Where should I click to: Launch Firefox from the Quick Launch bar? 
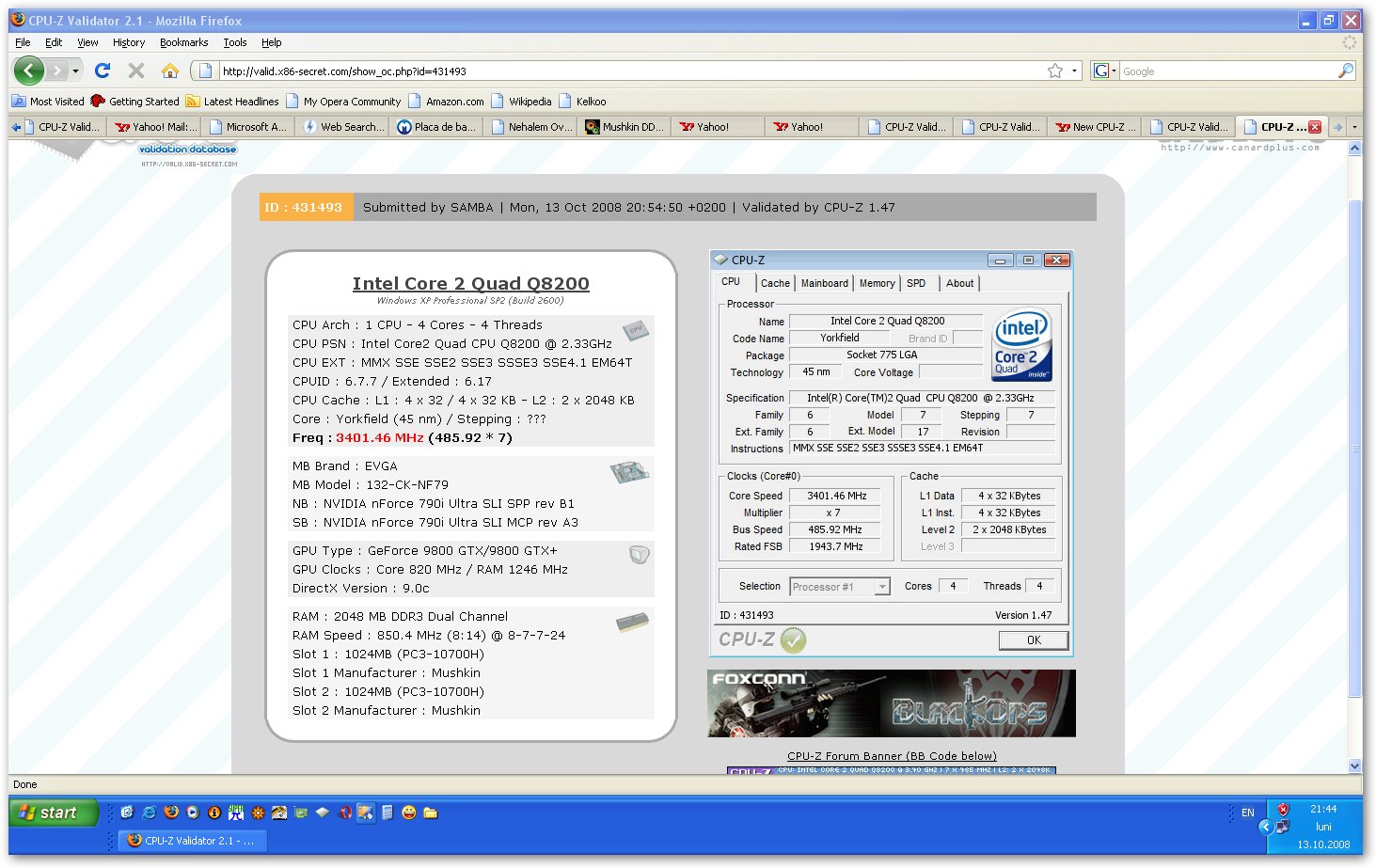171,813
